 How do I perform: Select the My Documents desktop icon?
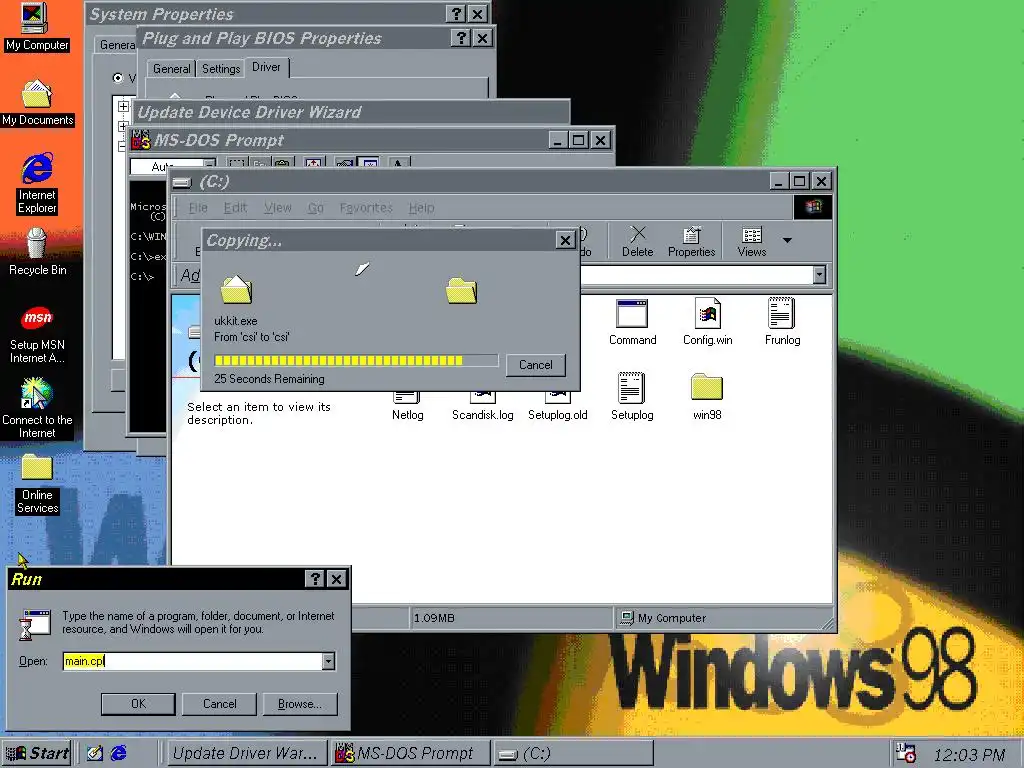(37, 103)
